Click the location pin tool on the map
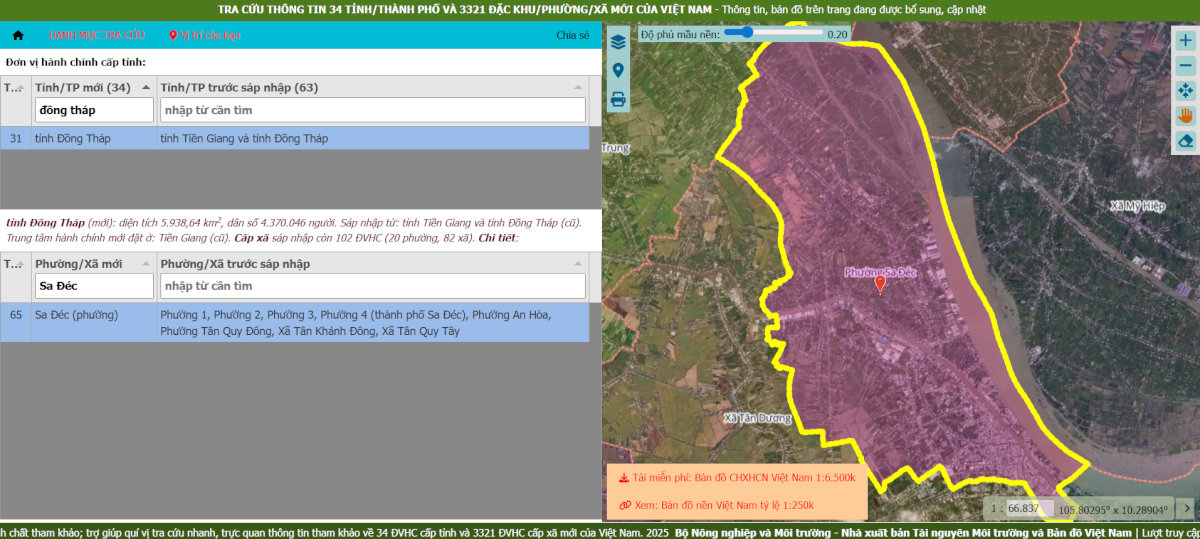The width and height of the screenshot is (1200, 539). coord(618,71)
